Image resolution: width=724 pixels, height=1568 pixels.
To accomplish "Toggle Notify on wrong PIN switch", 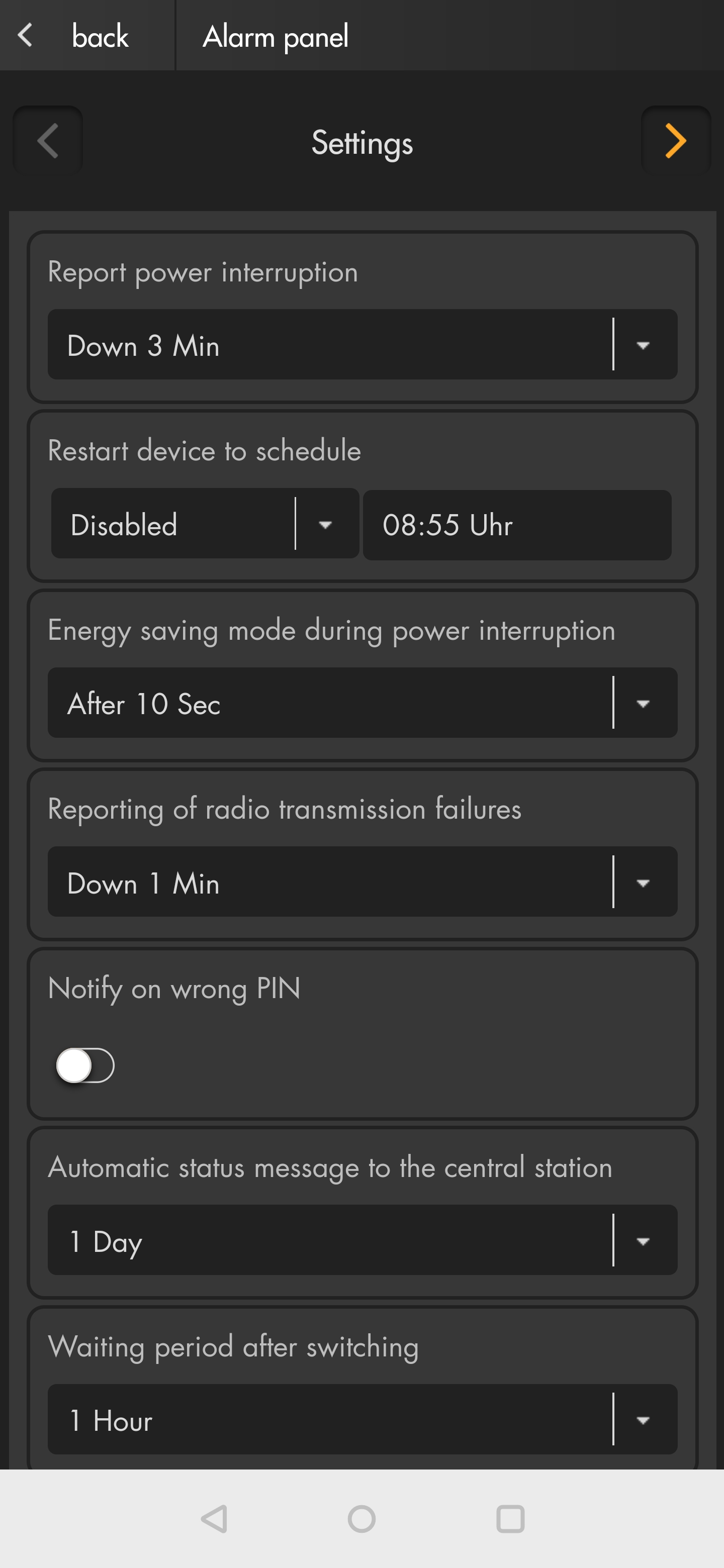I will pos(85,1065).
